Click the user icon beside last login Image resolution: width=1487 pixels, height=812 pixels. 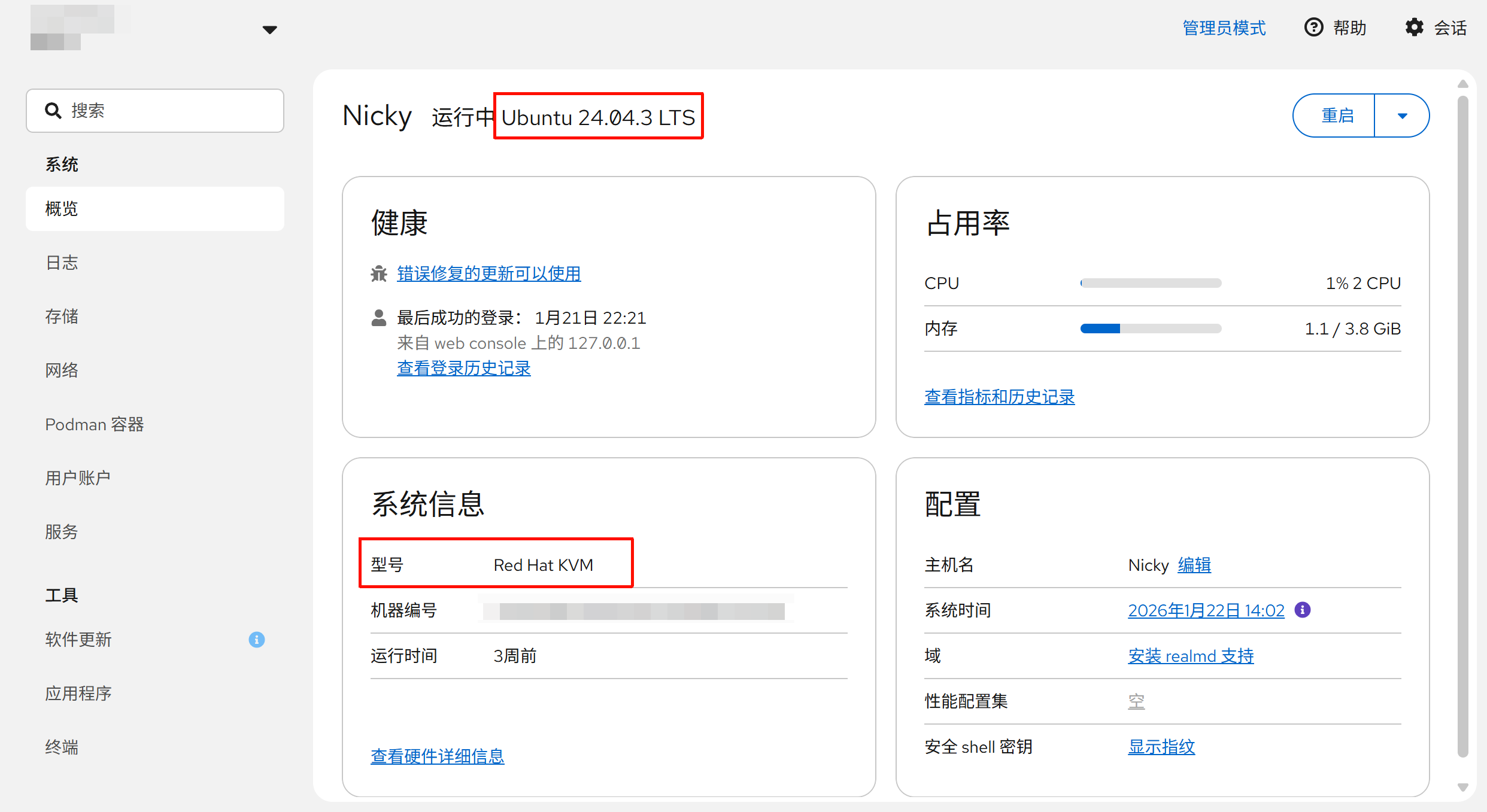pos(379,318)
